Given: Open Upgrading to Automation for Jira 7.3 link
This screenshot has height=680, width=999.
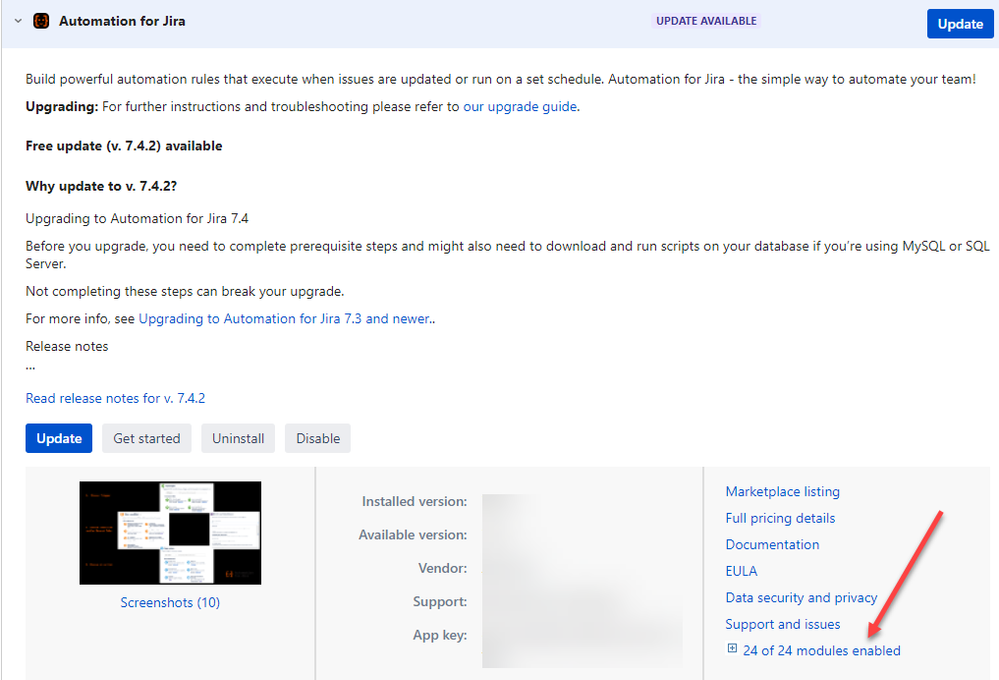Looking at the screenshot, I should pyautogui.click(x=284, y=319).
